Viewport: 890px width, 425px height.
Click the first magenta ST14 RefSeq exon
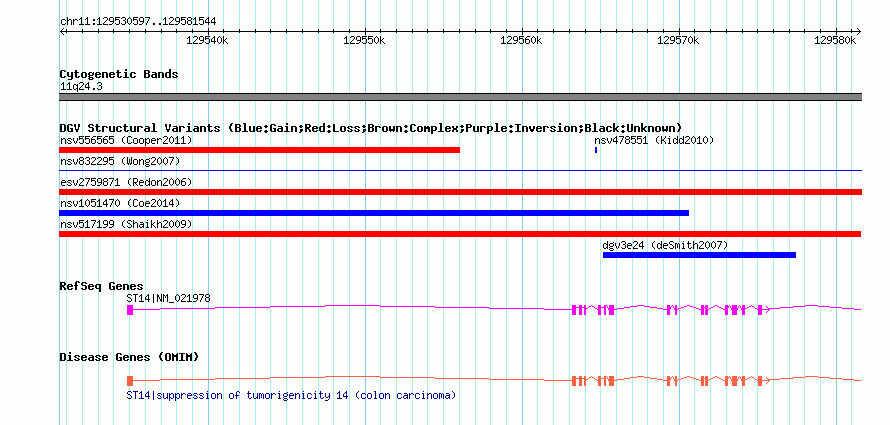130,309
